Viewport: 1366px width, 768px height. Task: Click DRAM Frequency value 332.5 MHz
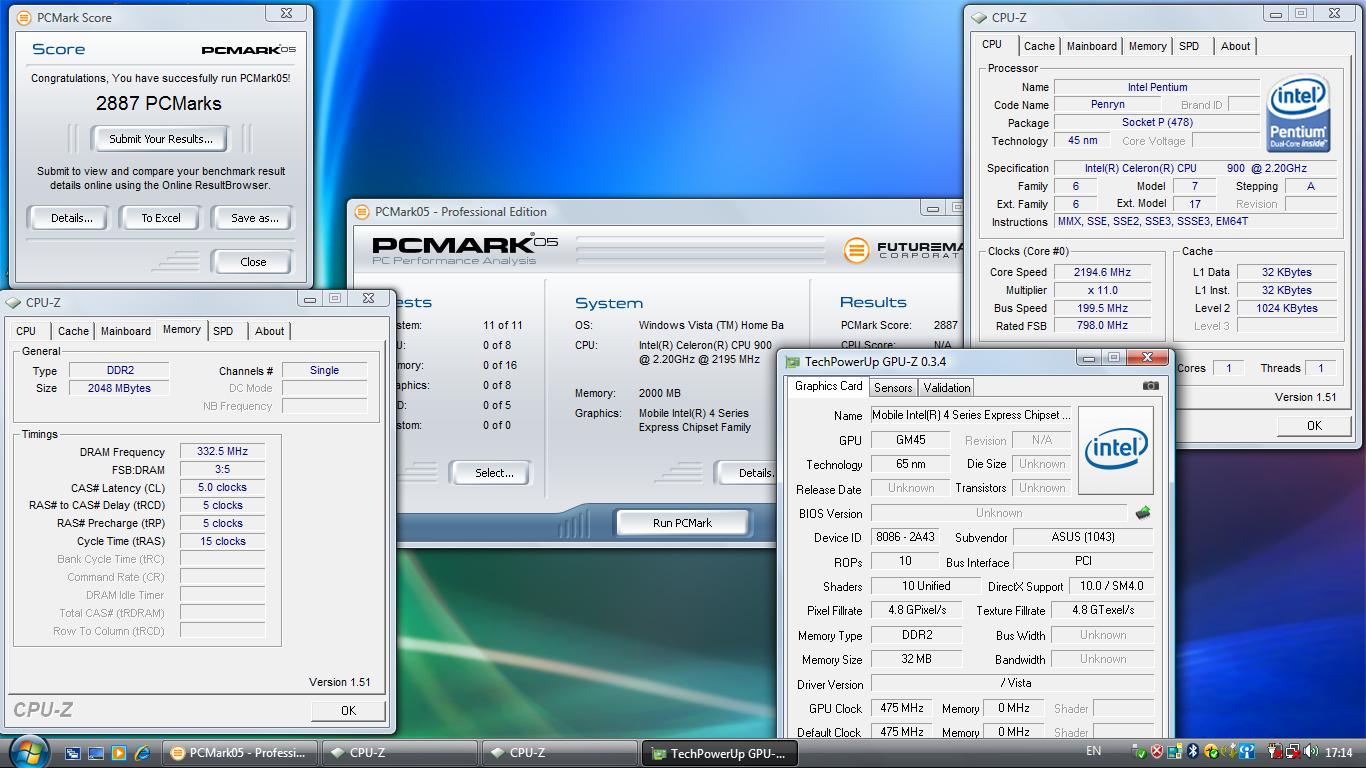(222, 451)
